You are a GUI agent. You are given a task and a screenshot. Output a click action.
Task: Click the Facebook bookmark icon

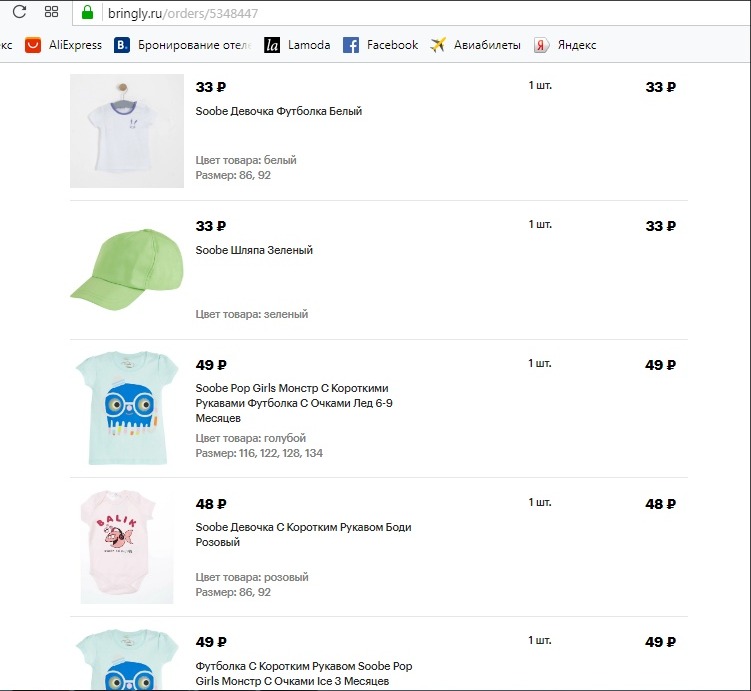[x=351, y=45]
